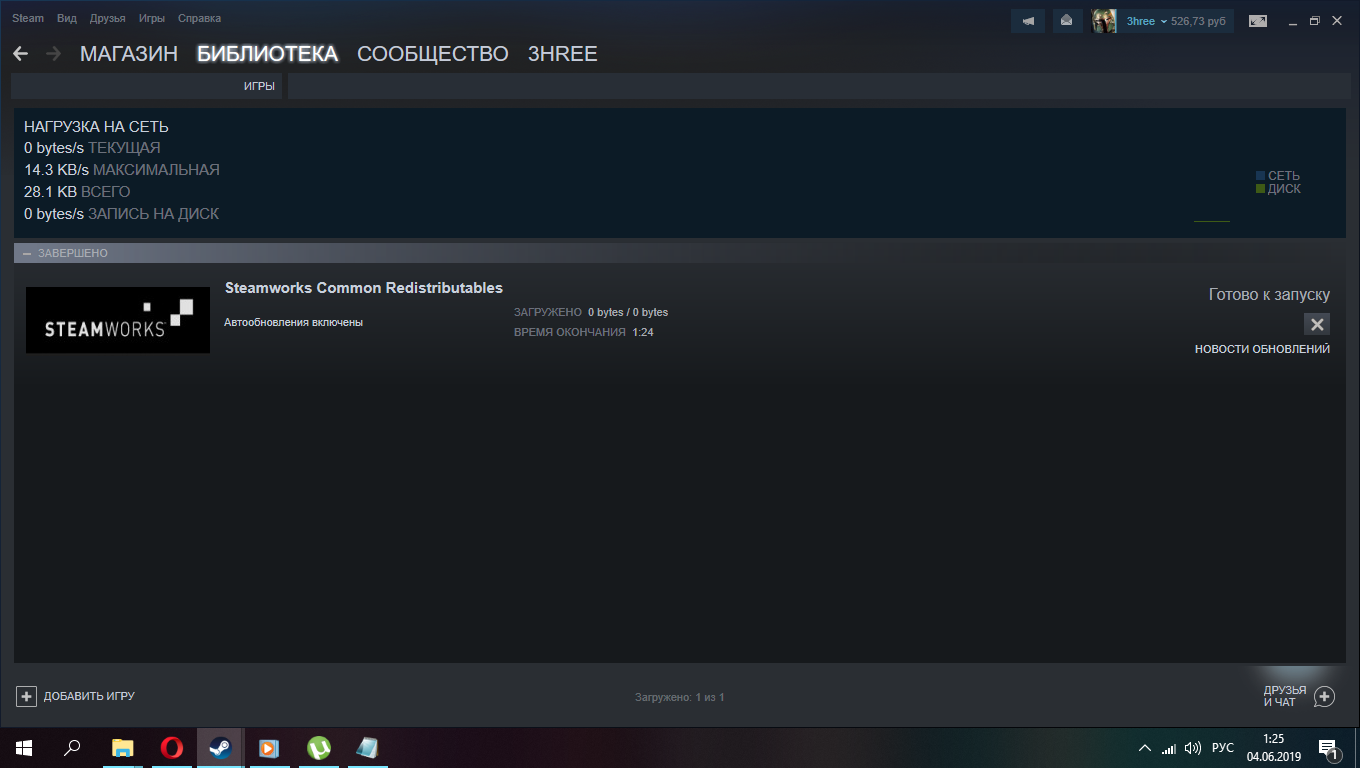
Task: Go forward with the right arrow
Action: [x=54, y=54]
